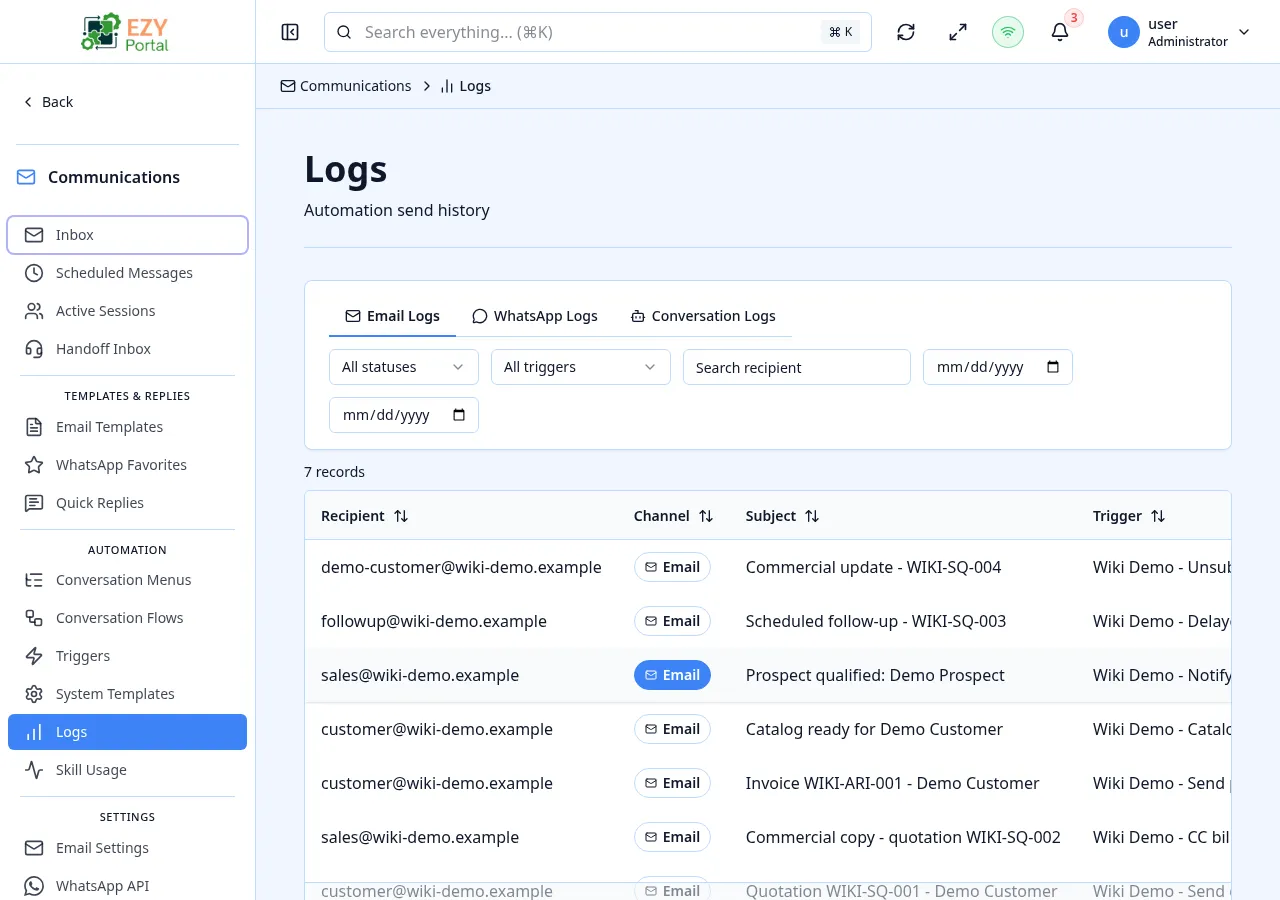Toggle fullscreen with the expand arrows icon
This screenshot has width=1280, height=900.
[958, 32]
